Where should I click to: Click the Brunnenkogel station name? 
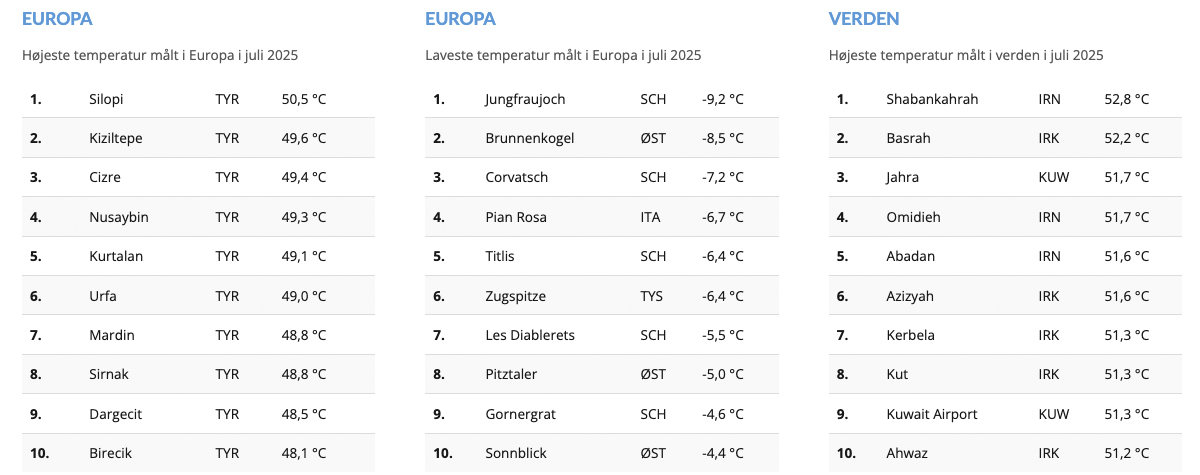tap(529, 138)
